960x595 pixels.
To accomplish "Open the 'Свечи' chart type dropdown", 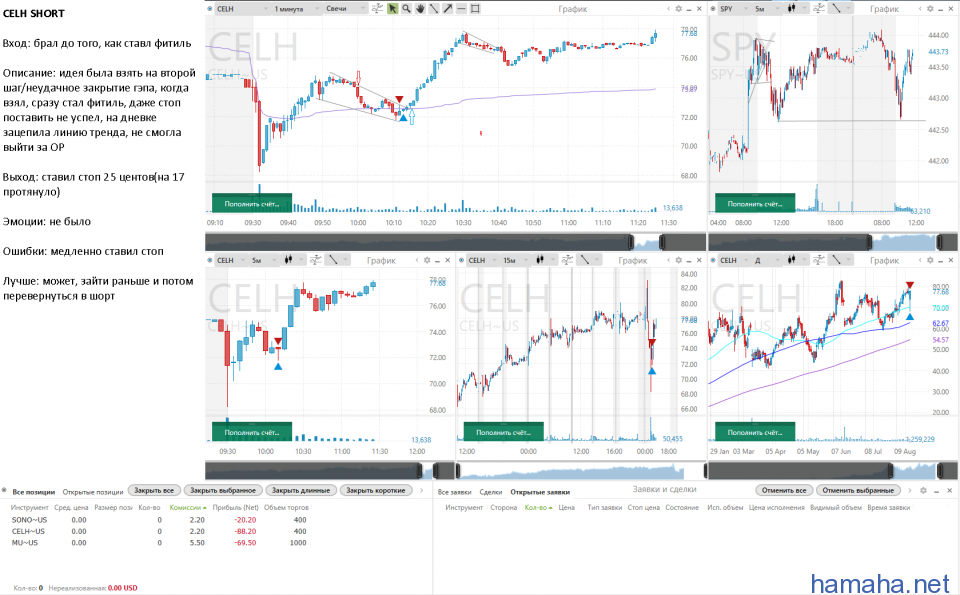I will pos(345,9).
